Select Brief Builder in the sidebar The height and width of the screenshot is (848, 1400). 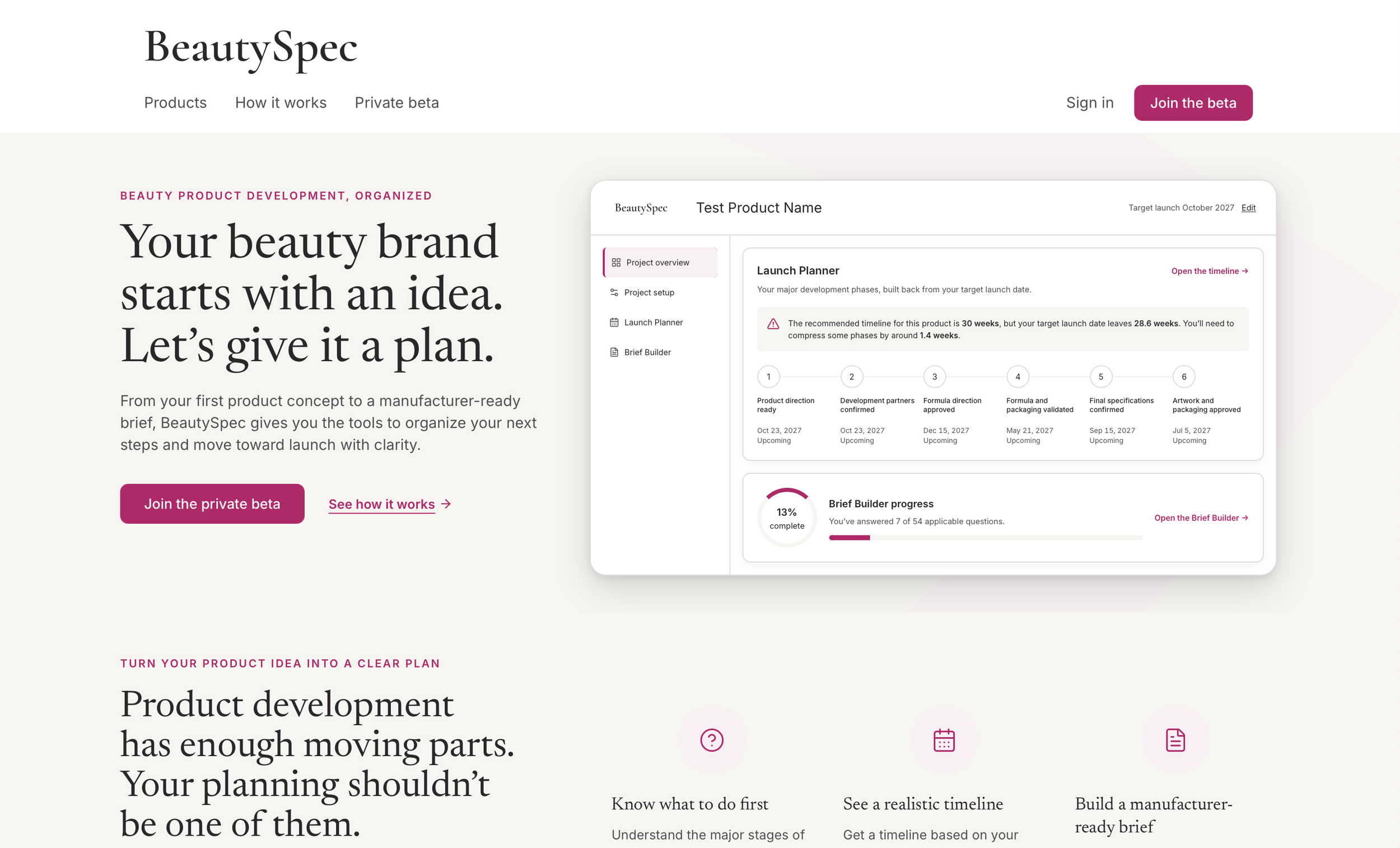point(660,352)
